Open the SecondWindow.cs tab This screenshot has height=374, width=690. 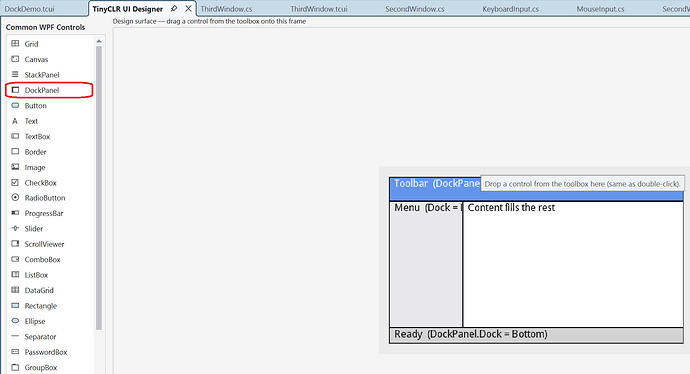pyautogui.click(x=415, y=9)
